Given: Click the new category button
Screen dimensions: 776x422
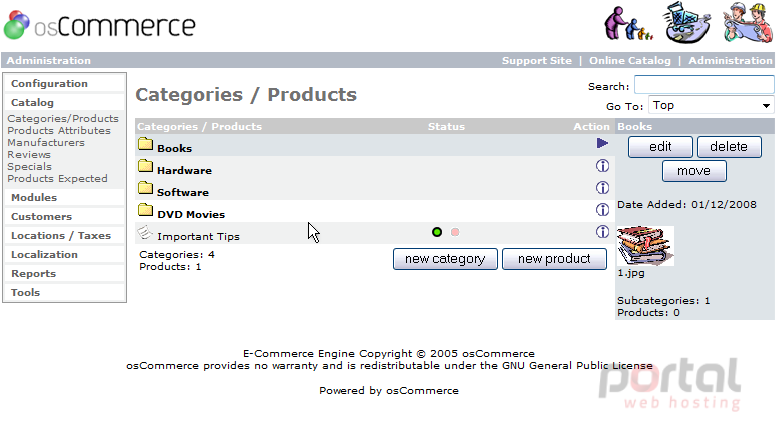Looking at the screenshot, I should point(445,259).
